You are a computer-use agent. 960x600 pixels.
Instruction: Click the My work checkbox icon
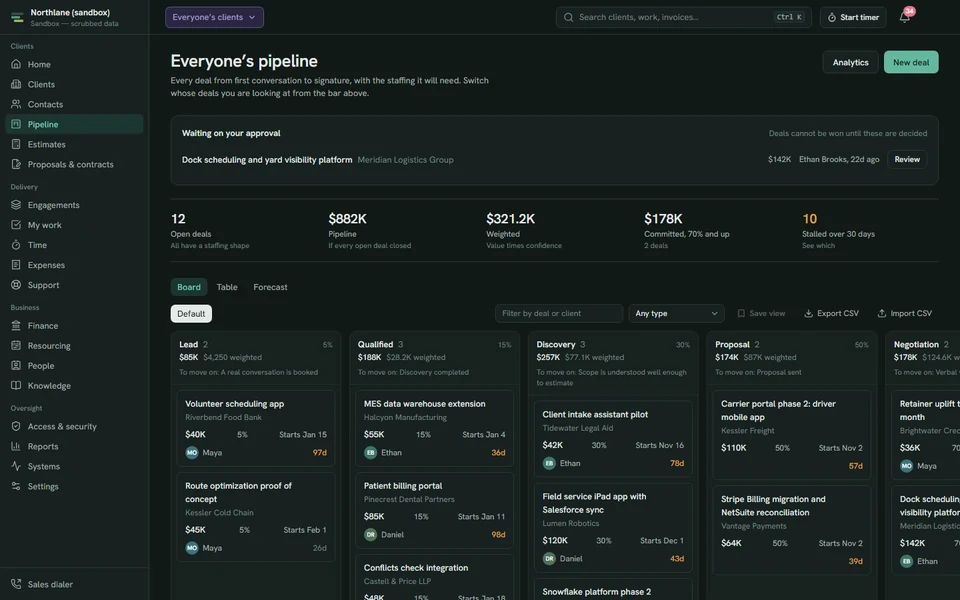(16, 225)
